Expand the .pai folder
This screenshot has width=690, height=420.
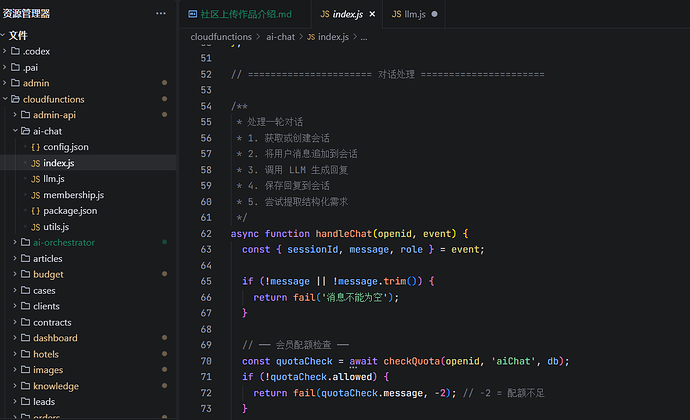[4, 67]
